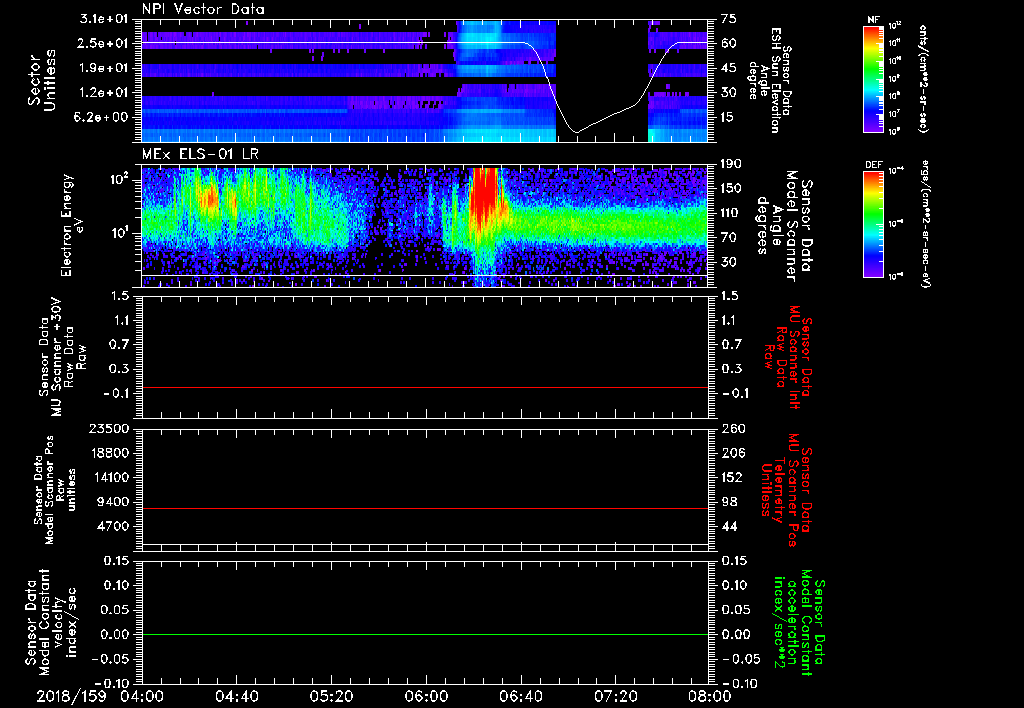The height and width of the screenshot is (708, 1024).
Task: Click the "1.2e+01" sector tick label
Action: (x=104, y=93)
